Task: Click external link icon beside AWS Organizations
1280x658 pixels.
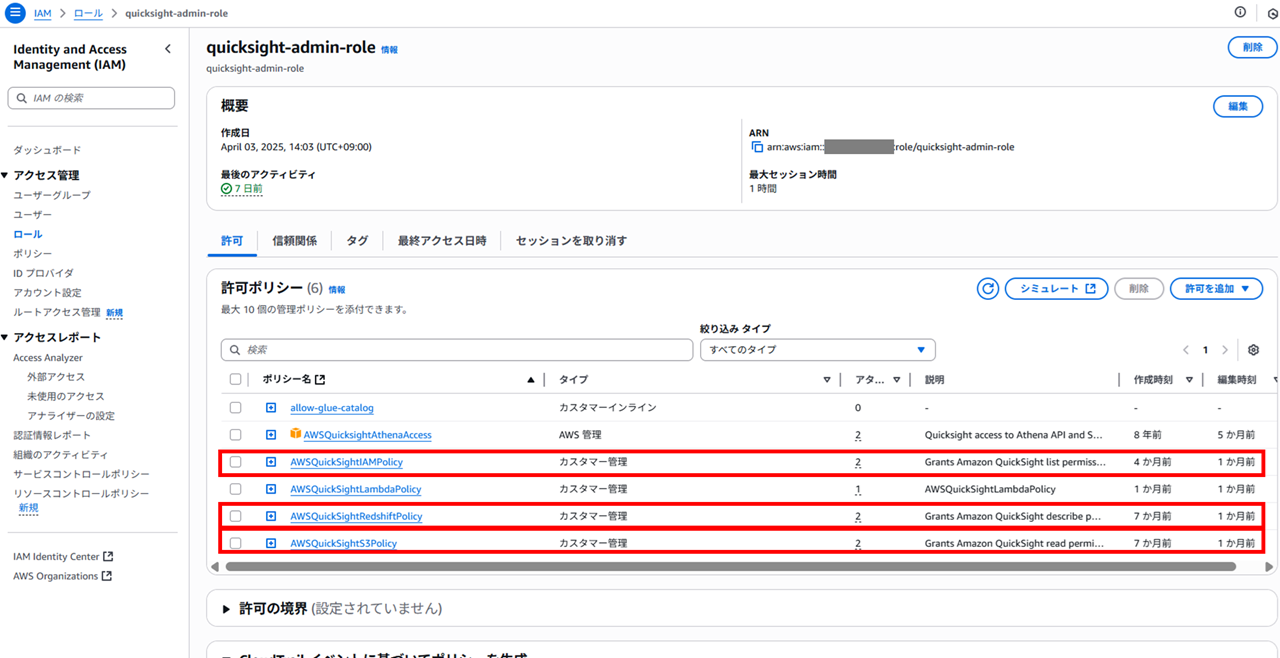Action: [107, 576]
